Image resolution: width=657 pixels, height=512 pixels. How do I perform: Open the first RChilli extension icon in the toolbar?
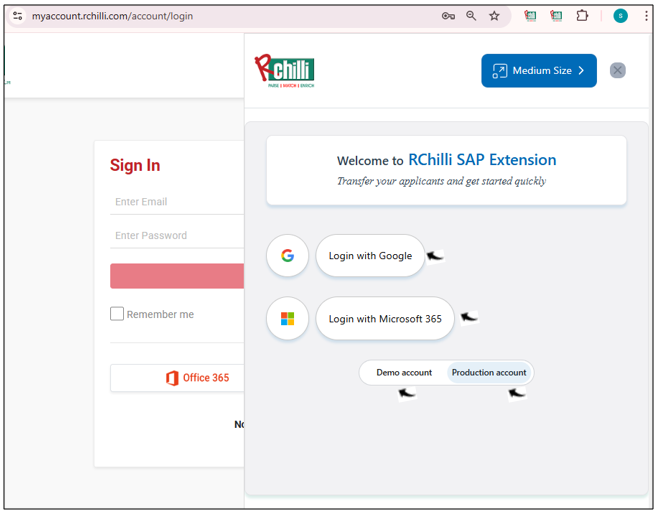[530, 16]
